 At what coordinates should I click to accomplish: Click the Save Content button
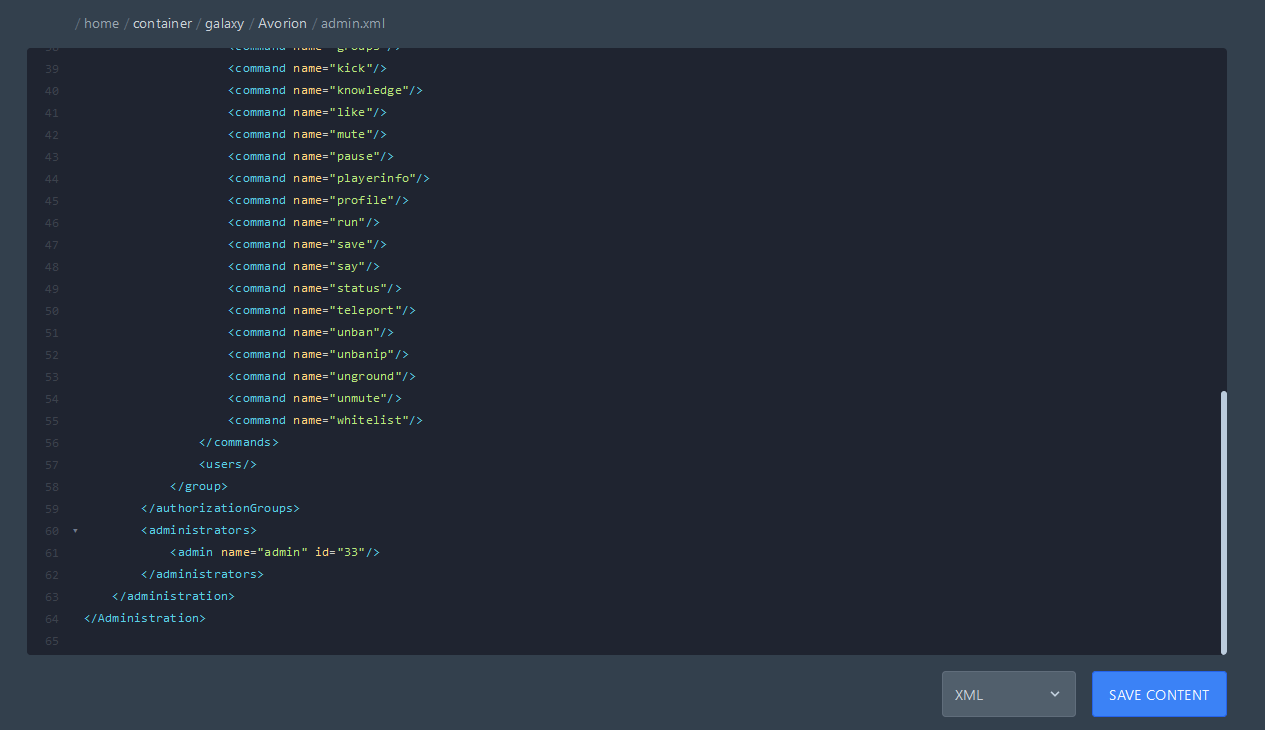click(1159, 694)
